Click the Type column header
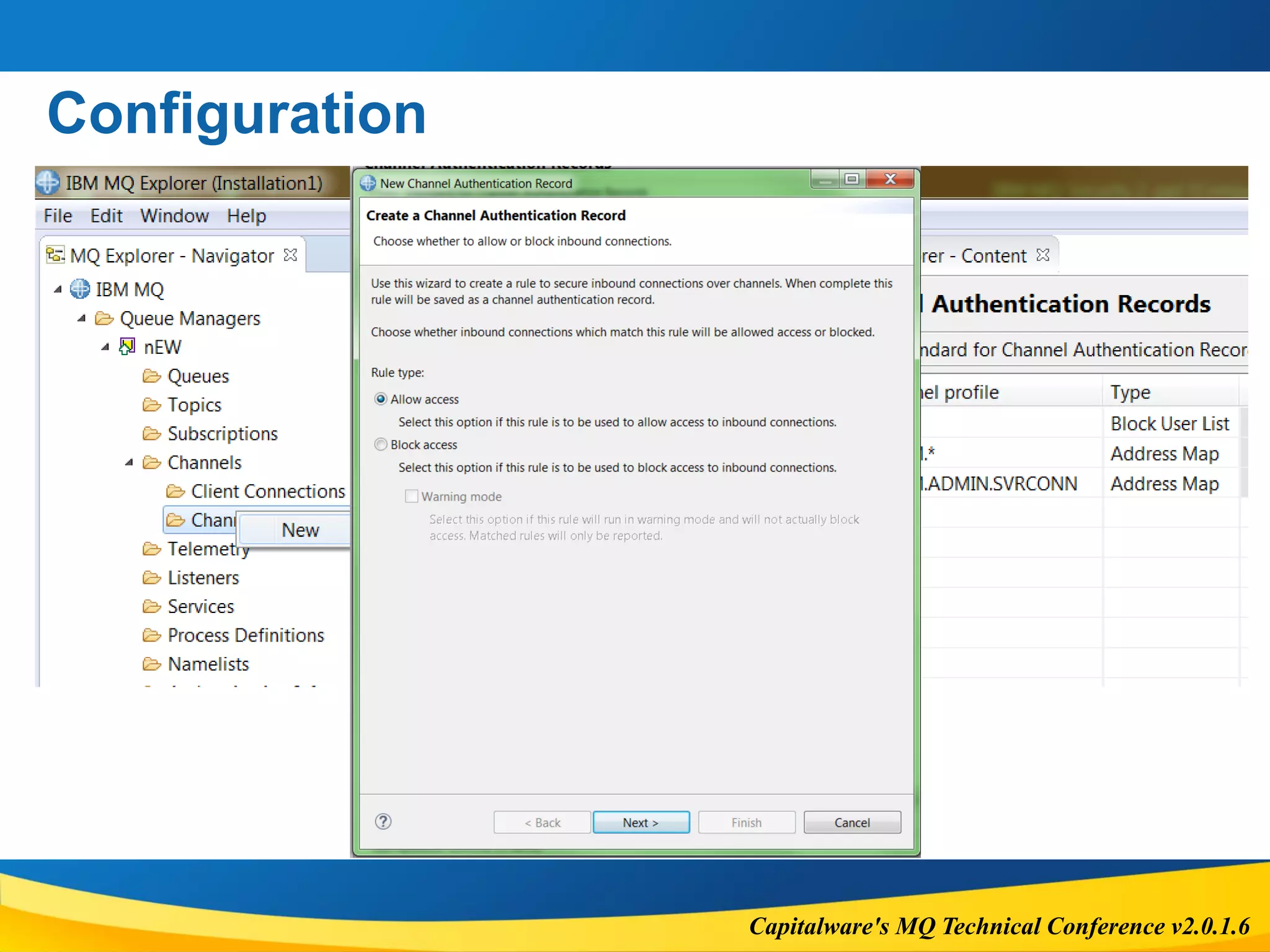Screen dimensions: 1270x952 [x=1171, y=392]
